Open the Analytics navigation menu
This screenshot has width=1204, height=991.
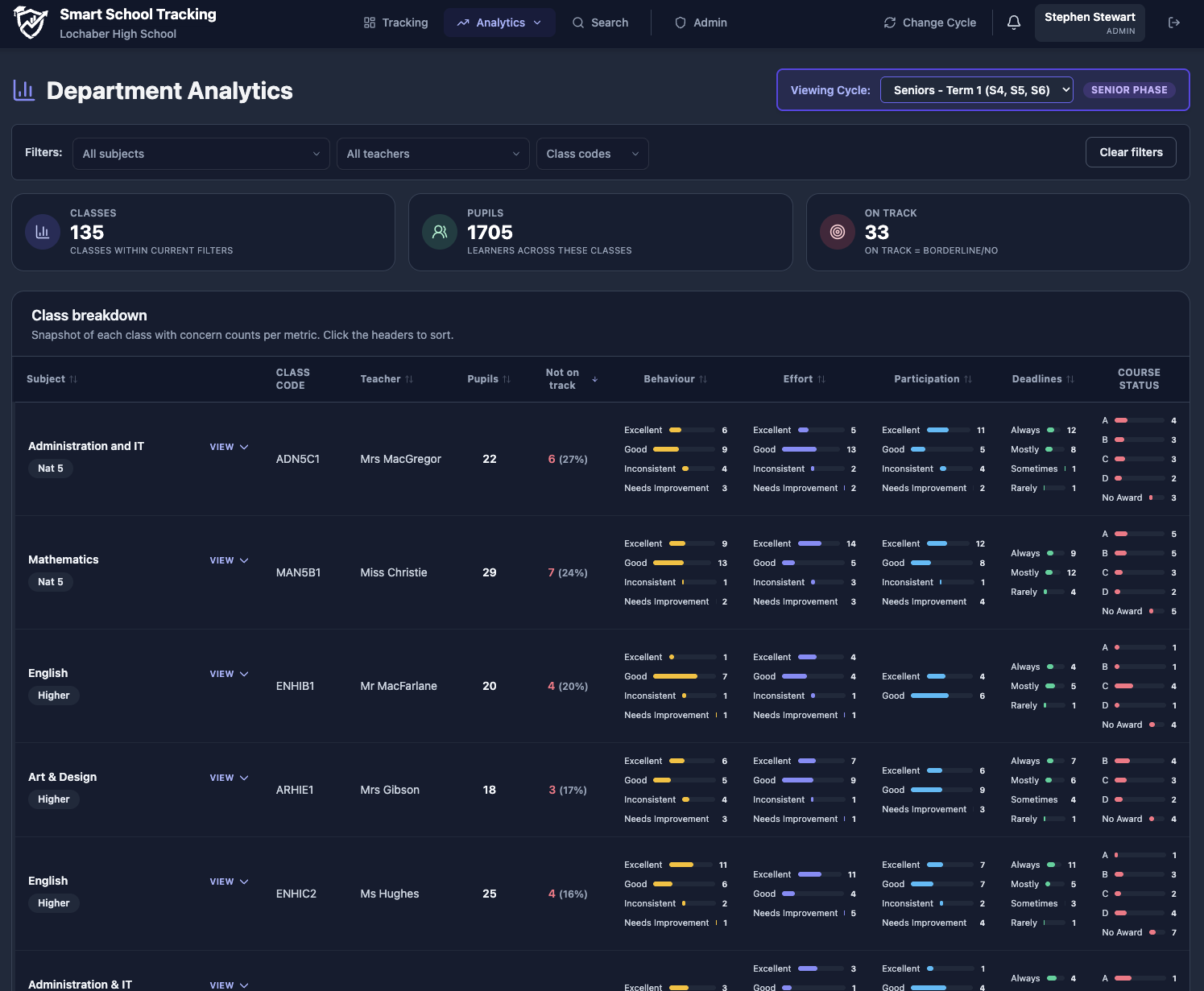[x=499, y=23]
